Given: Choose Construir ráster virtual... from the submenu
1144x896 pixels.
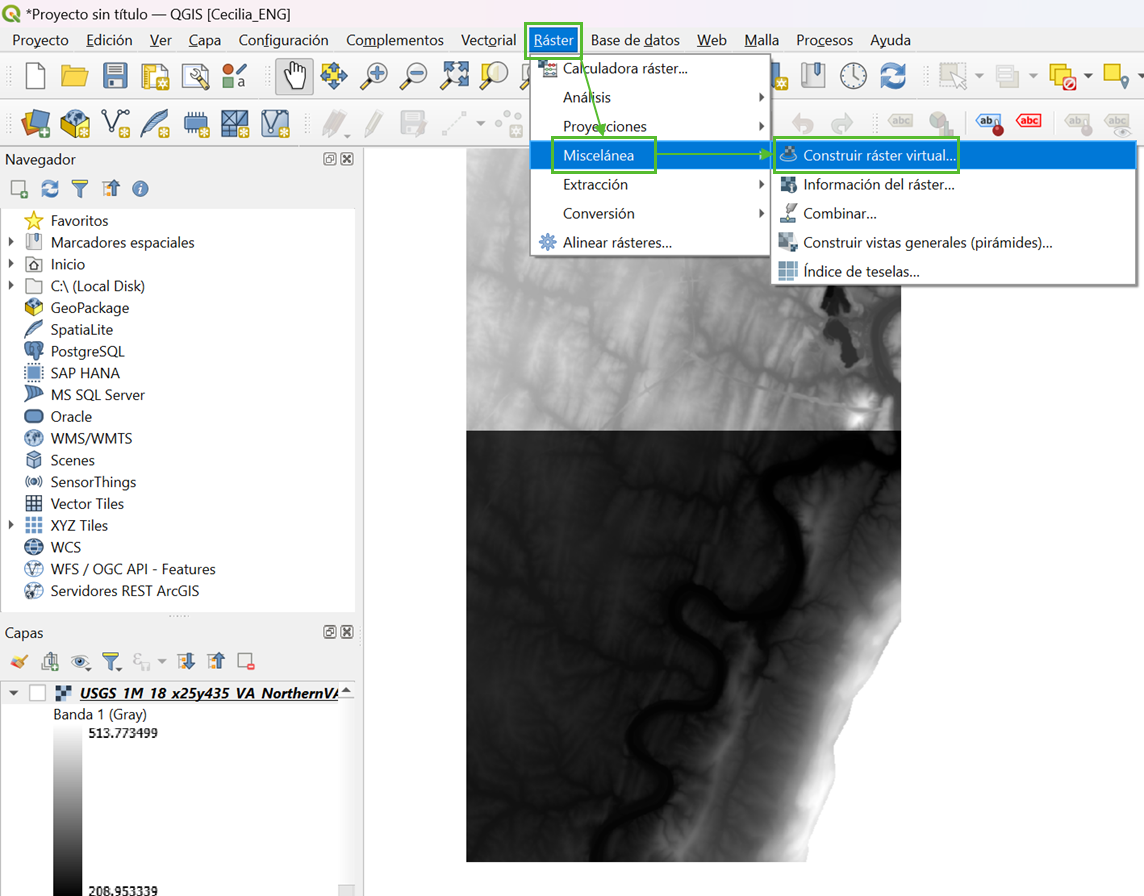Looking at the screenshot, I should [x=954, y=155].
